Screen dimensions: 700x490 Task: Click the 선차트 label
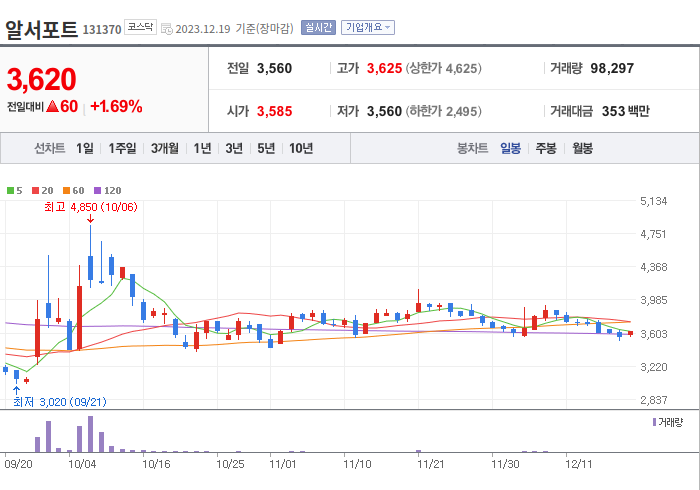point(50,148)
